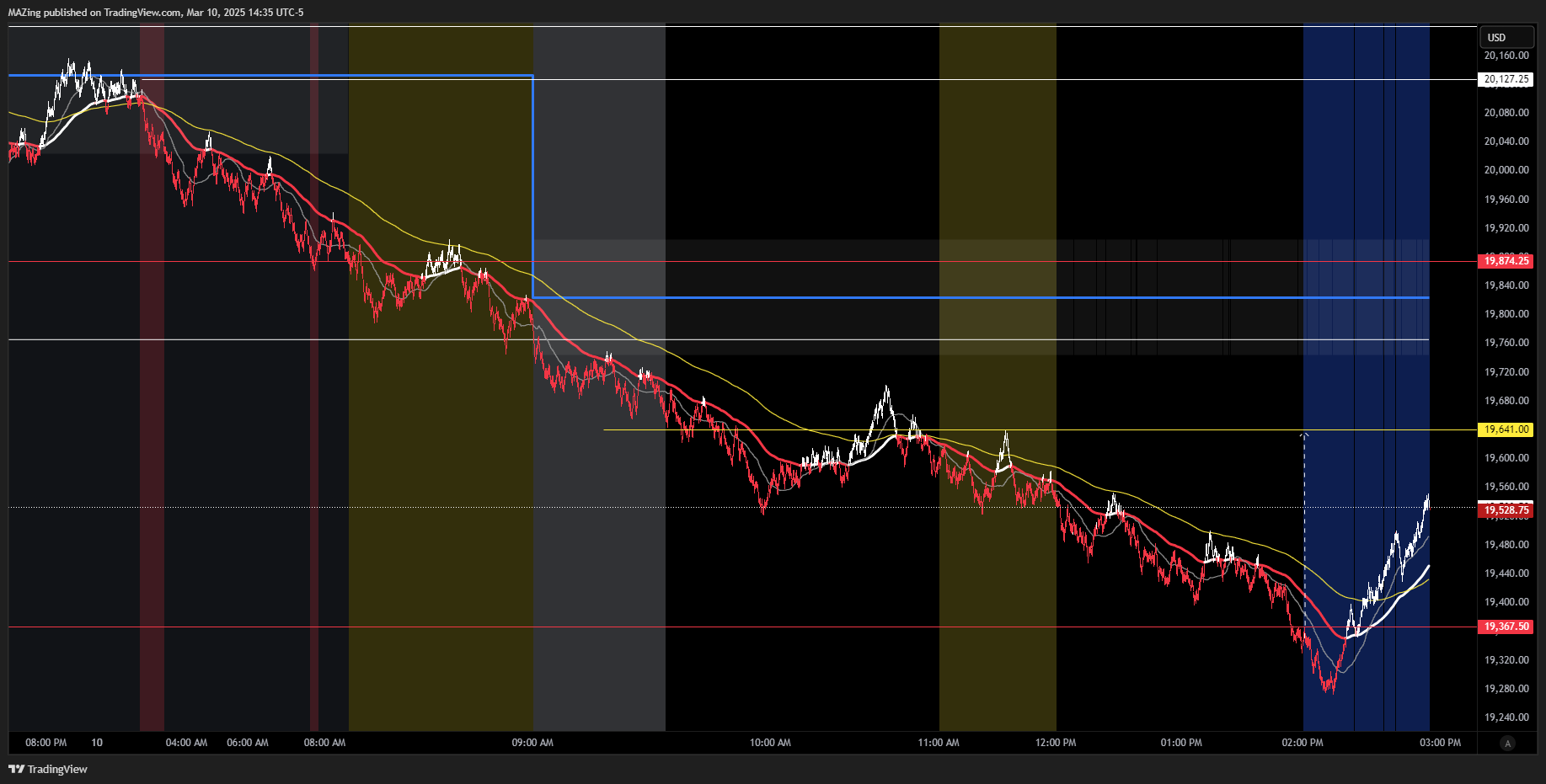Screen dimensions: 1546x784
Task: Click the 04:00 AM time axis label
Action: pos(186,743)
